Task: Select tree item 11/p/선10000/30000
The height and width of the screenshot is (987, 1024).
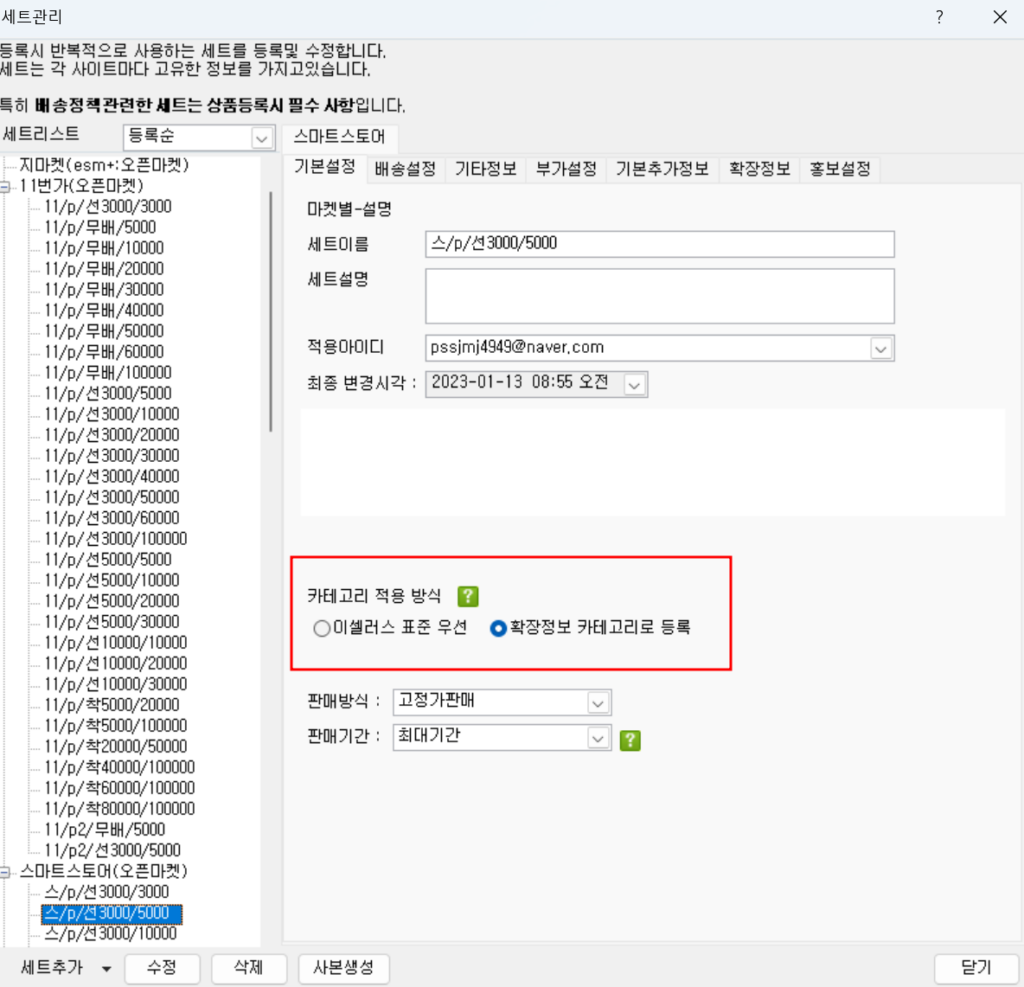Action: [x=116, y=685]
